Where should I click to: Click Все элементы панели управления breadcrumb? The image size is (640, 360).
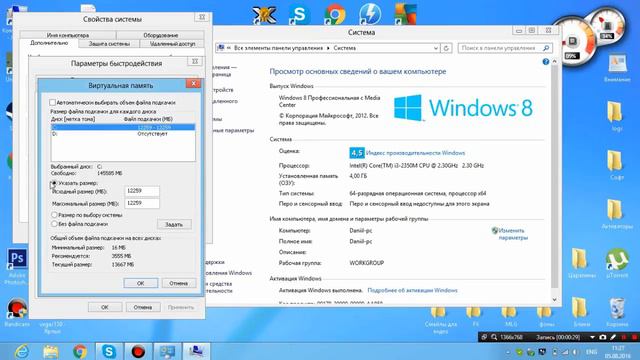click(x=278, y=48)
